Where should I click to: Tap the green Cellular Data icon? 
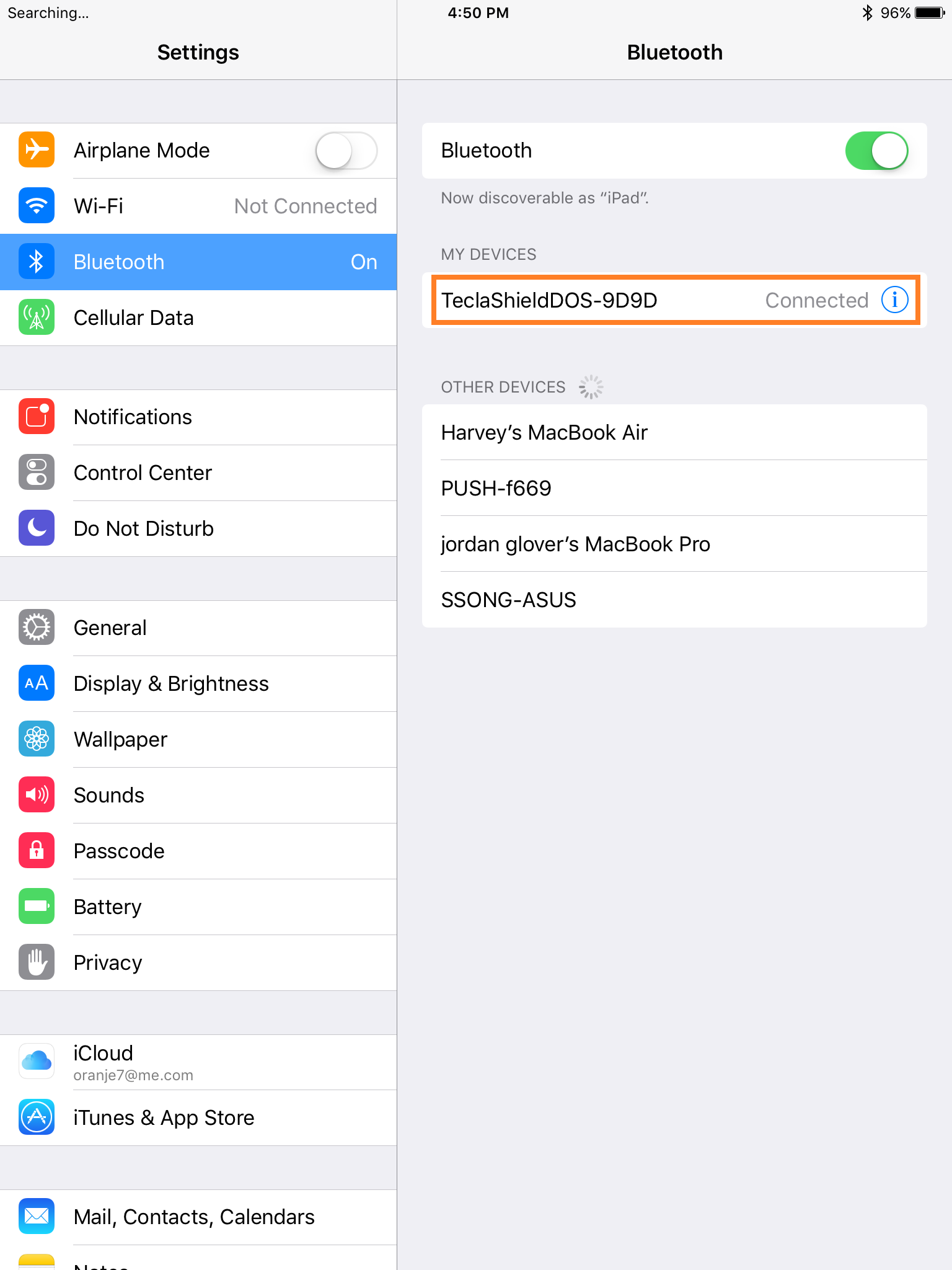click(x=37, y=317)
